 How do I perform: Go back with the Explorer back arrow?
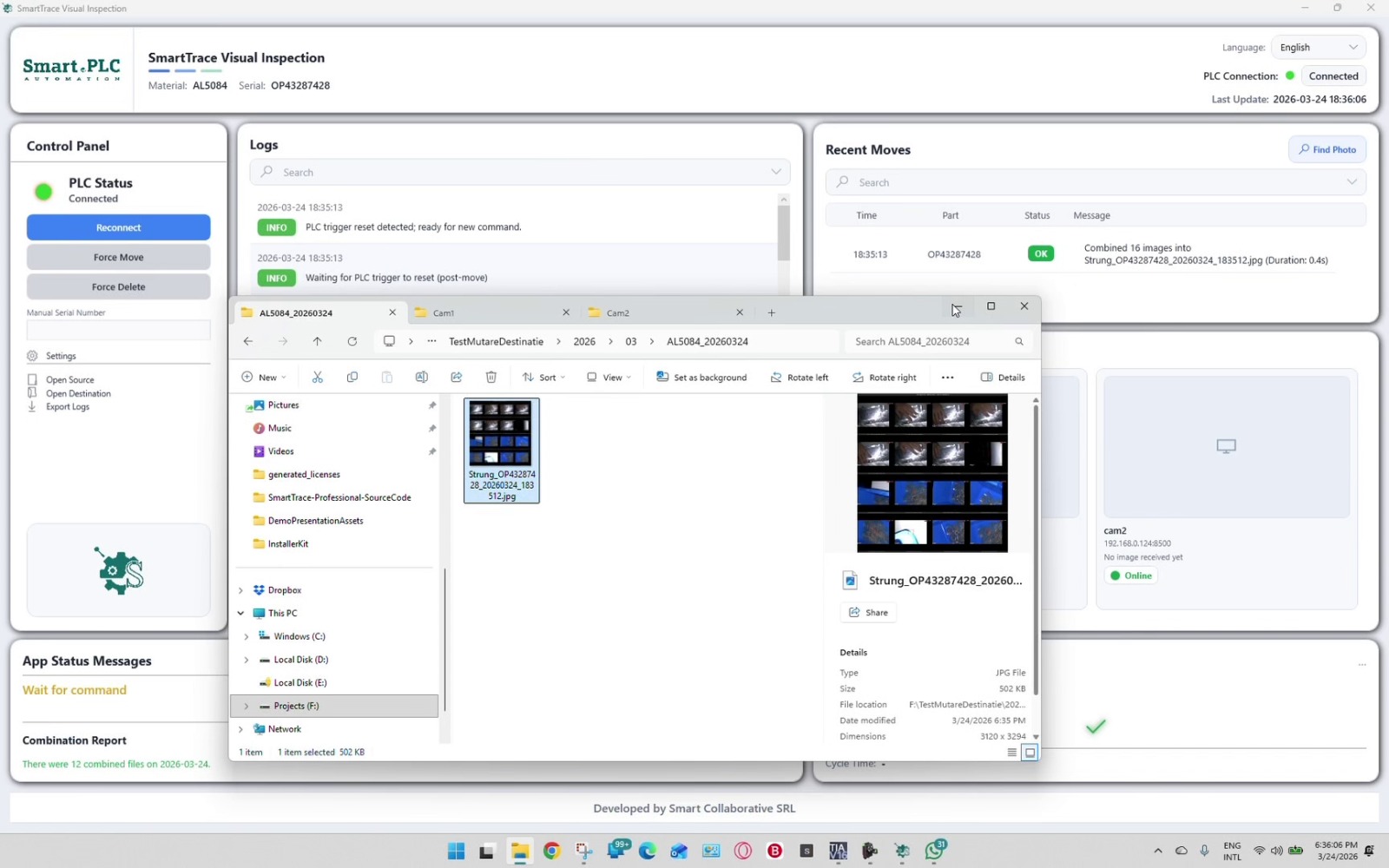248,341
